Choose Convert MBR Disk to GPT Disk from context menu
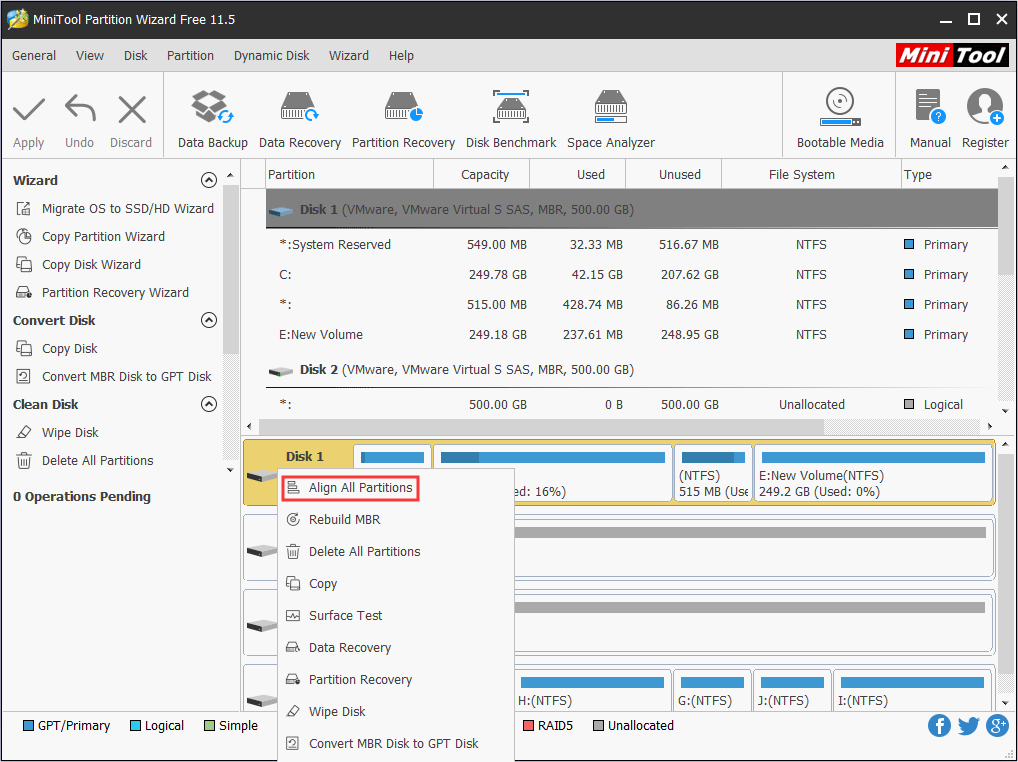1018x762 pixels. [396, 743]
